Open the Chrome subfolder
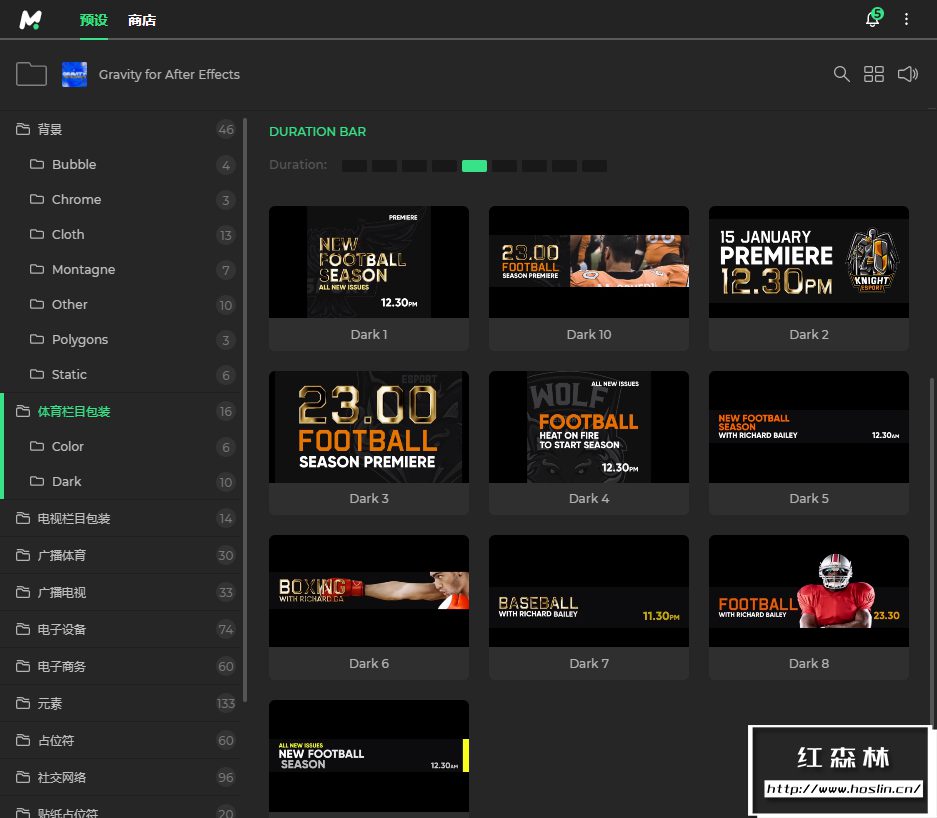 coord(121,200)
